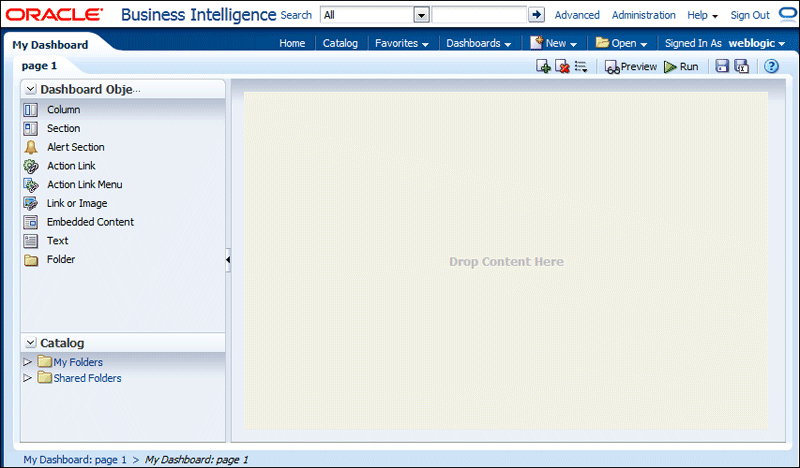Collapse the left pane with splitter arrow
Image resolution: width=800 pixels, height=468 pixels.
pyautogui.click(x=228, y=260)
